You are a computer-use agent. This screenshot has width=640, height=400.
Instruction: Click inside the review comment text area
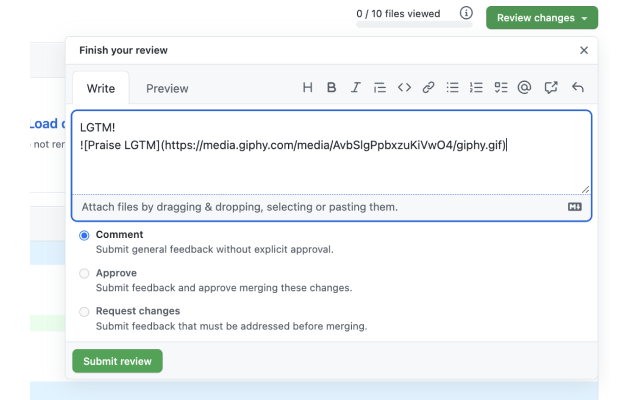click(330, 165)
